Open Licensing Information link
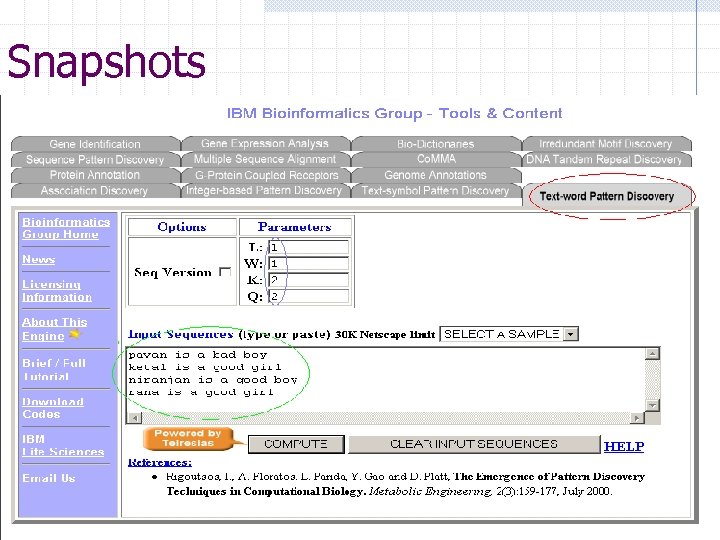This screenshot has width=720, height=540. (57, 291)
